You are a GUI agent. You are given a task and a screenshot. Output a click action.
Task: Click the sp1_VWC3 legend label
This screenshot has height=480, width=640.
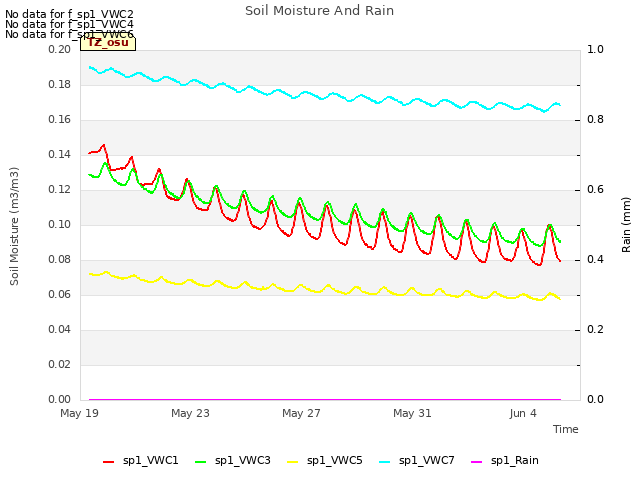click(242, 460)
